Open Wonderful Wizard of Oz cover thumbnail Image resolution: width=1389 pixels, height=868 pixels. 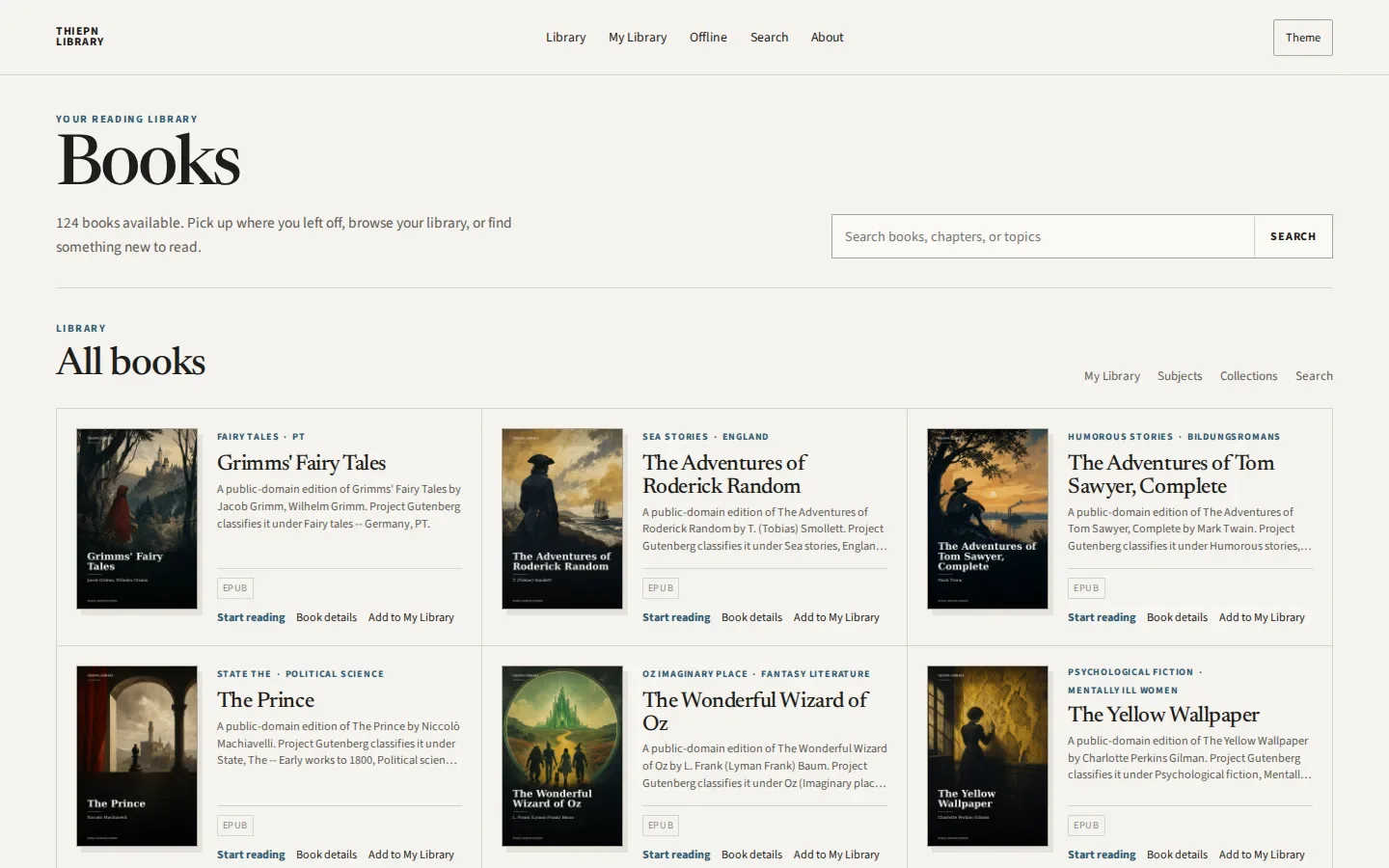coord(562,756)
